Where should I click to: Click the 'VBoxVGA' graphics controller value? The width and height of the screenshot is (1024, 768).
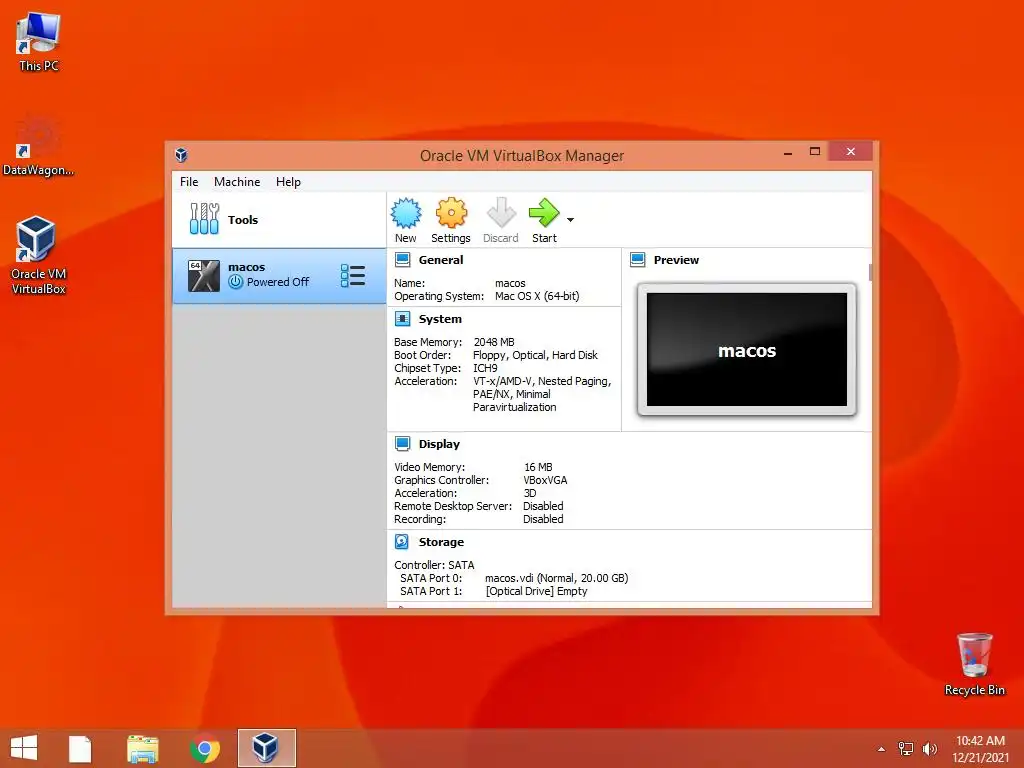(545, 480)
